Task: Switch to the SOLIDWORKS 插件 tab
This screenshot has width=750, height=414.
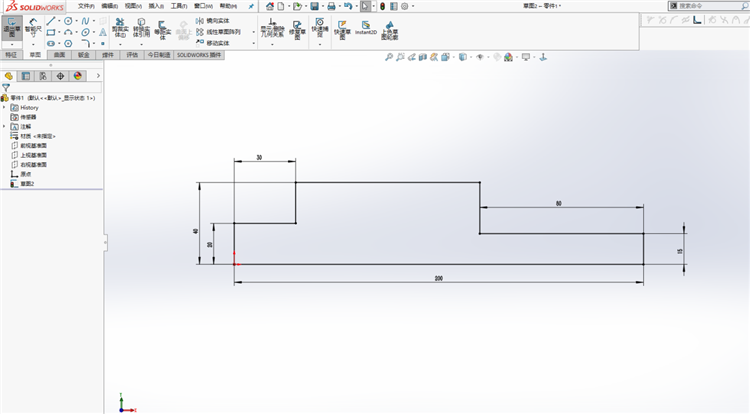Action: pos(199,55)
